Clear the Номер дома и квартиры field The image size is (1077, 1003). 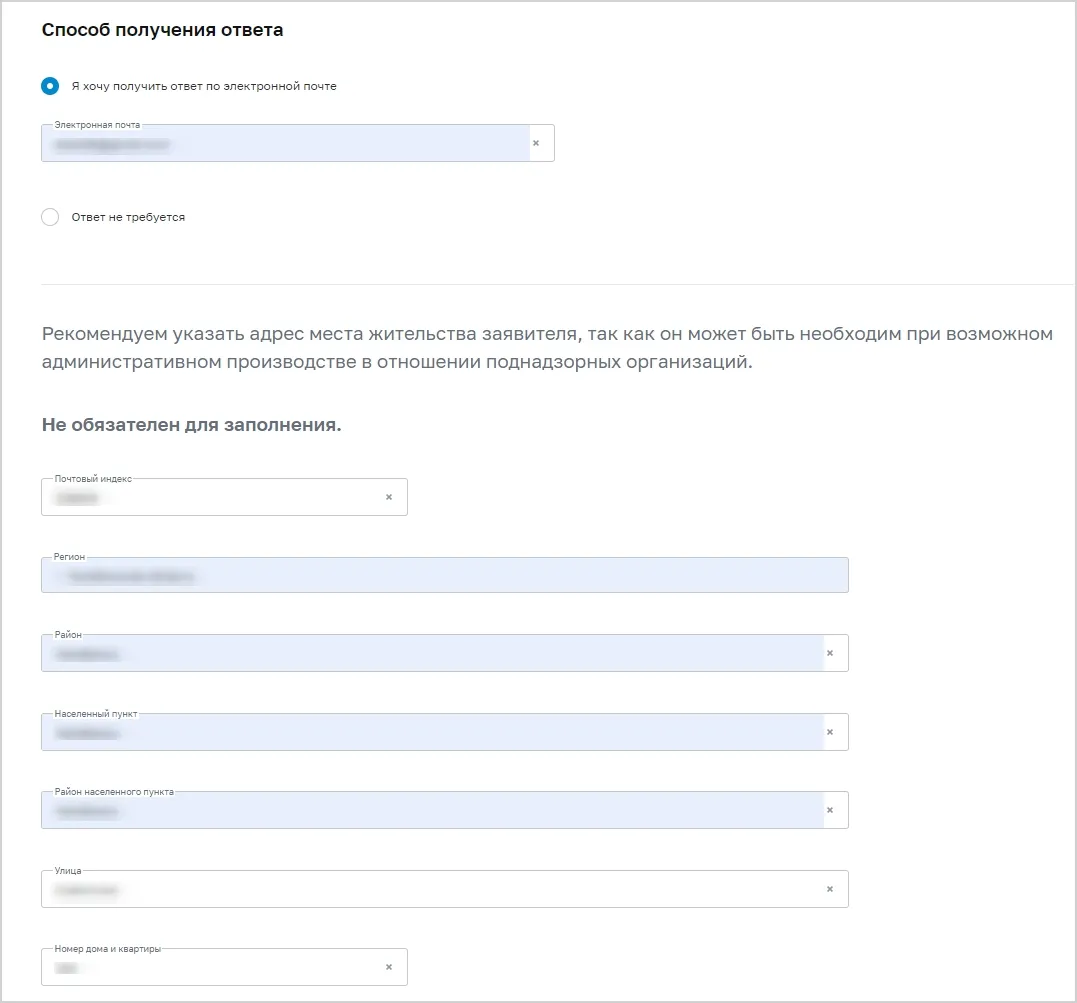[x=389, y=967]
